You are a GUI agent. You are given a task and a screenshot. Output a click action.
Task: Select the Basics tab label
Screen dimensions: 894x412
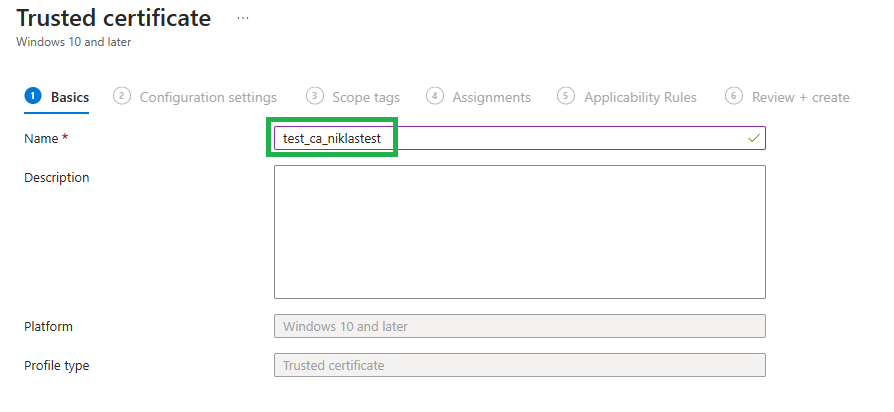tap(70, 97)
